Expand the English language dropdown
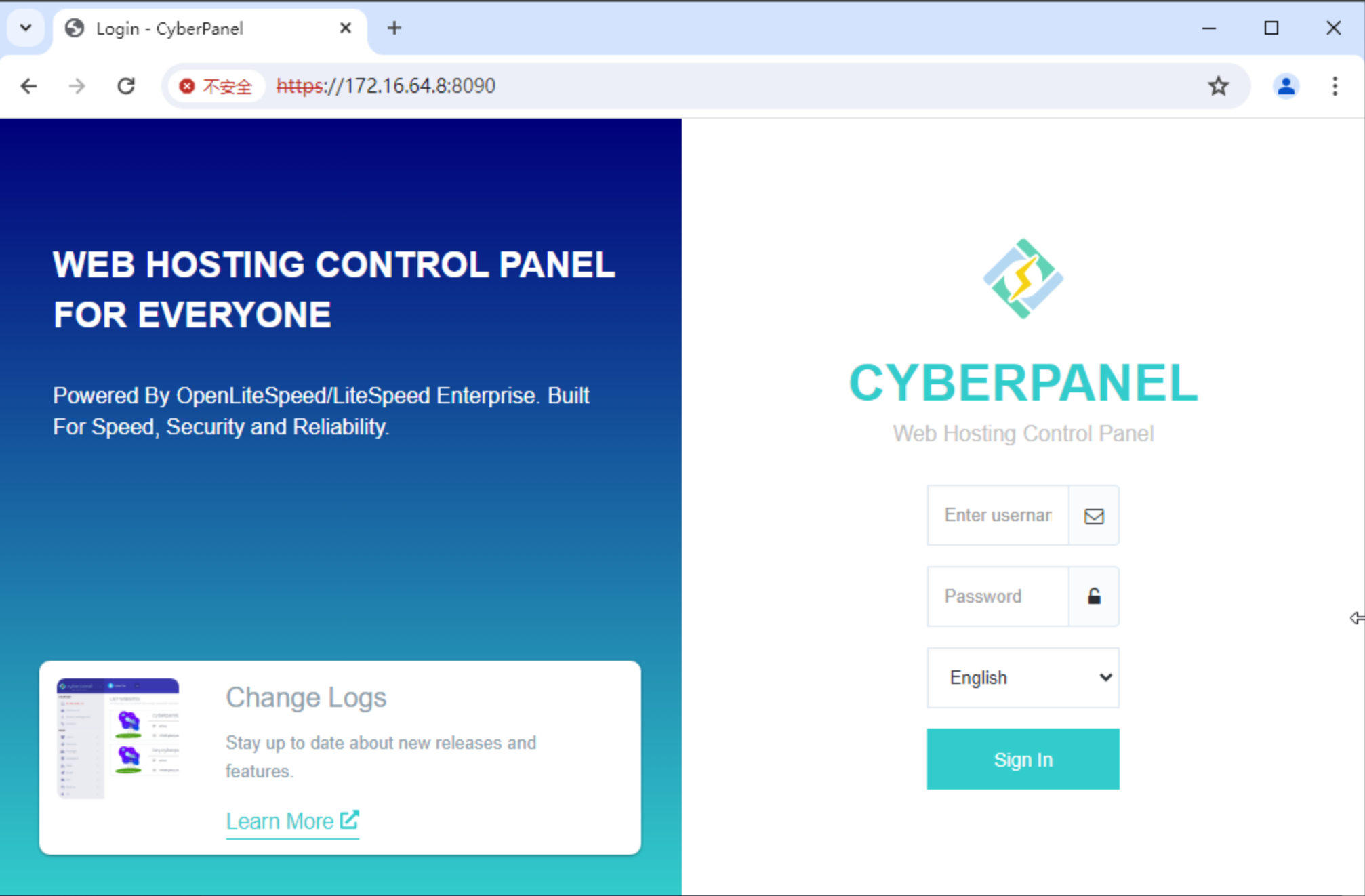This screenshot has height=896, width=1365. [x=1023, y=676]
